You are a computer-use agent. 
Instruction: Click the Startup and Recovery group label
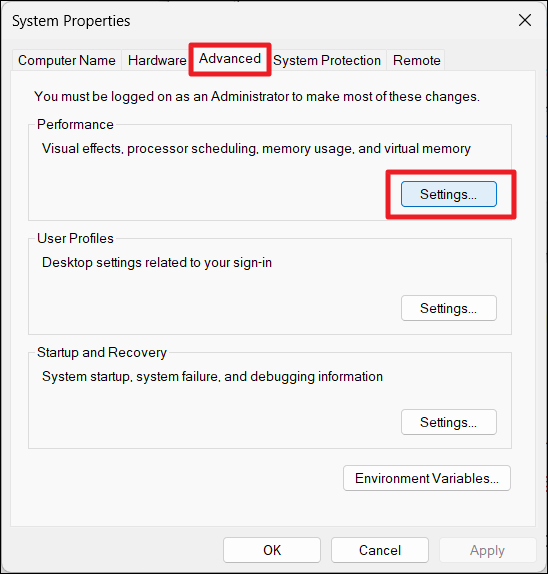tap(102, 353)
